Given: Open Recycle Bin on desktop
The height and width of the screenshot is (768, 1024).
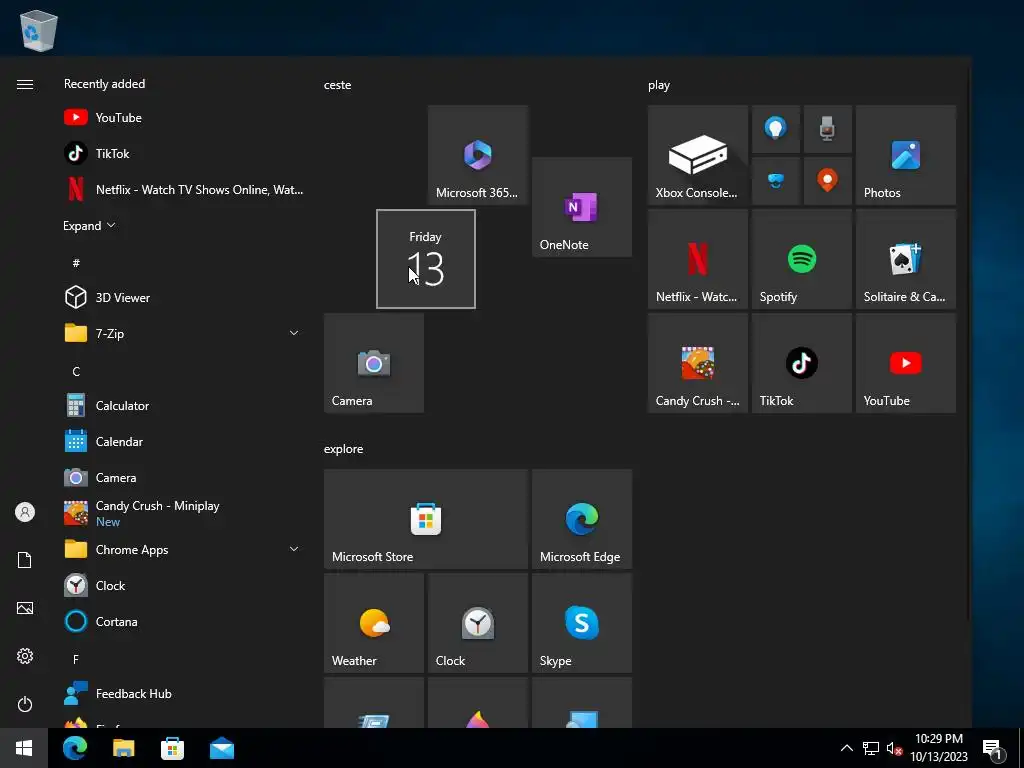Looking at the screenshot, I should pyautogui.click(x=39, y=31).
